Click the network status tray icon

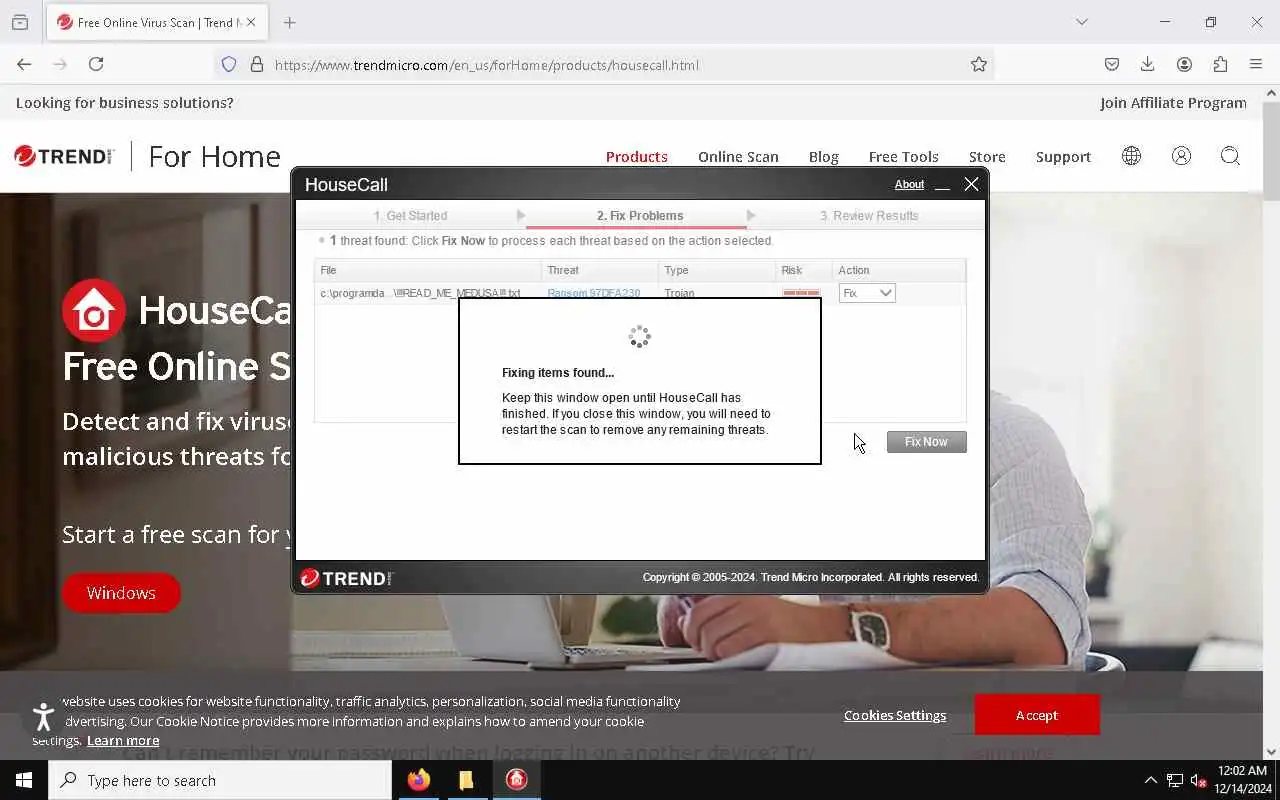coord(1175,780)
